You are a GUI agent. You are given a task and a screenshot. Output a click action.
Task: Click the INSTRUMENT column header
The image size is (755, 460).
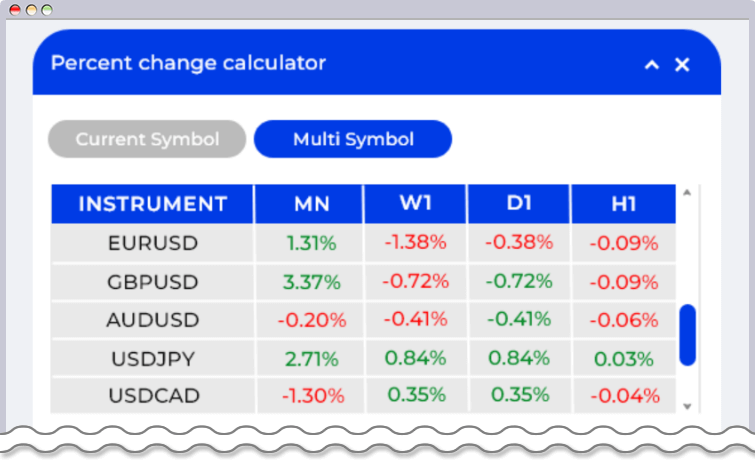(x=153, y=204)
